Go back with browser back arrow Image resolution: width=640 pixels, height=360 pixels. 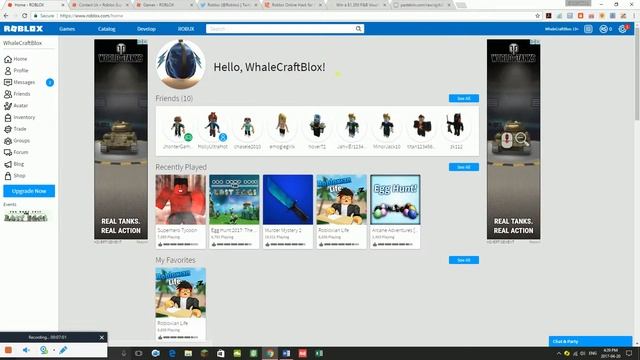click(x=6, y=16)
